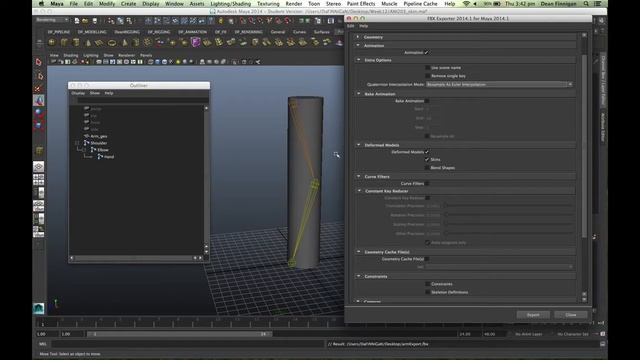Click the playback range slider bar
Screen dimensions: 640x360
(x=179, y=334)
